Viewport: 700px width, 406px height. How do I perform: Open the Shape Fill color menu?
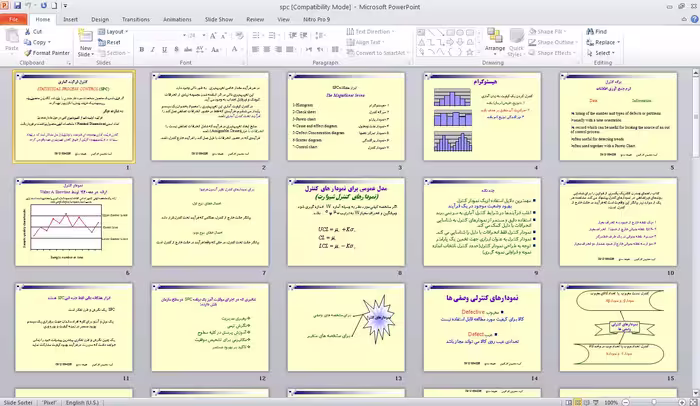548,32
